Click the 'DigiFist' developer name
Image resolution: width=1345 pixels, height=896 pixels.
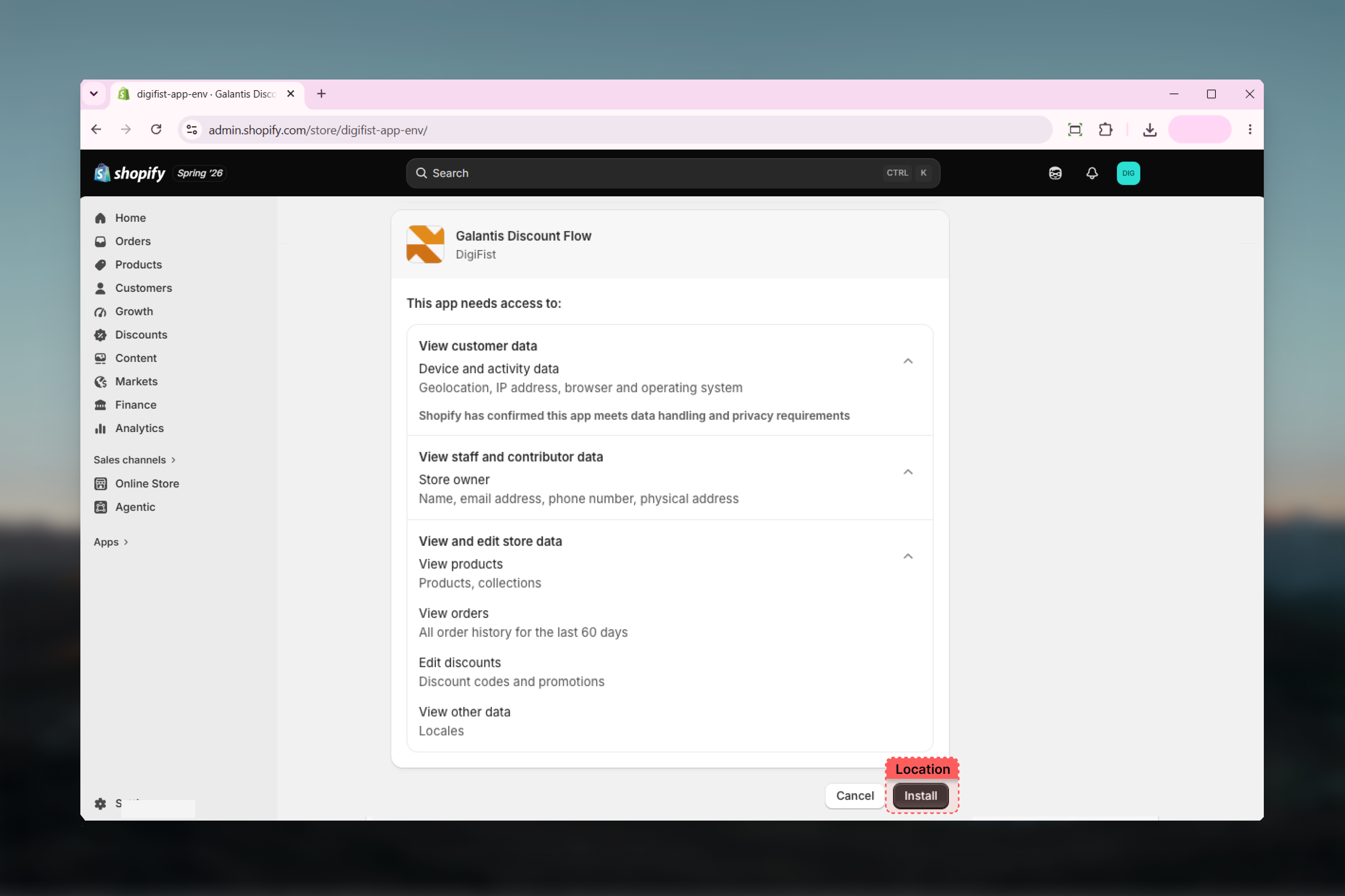point(476,254)
